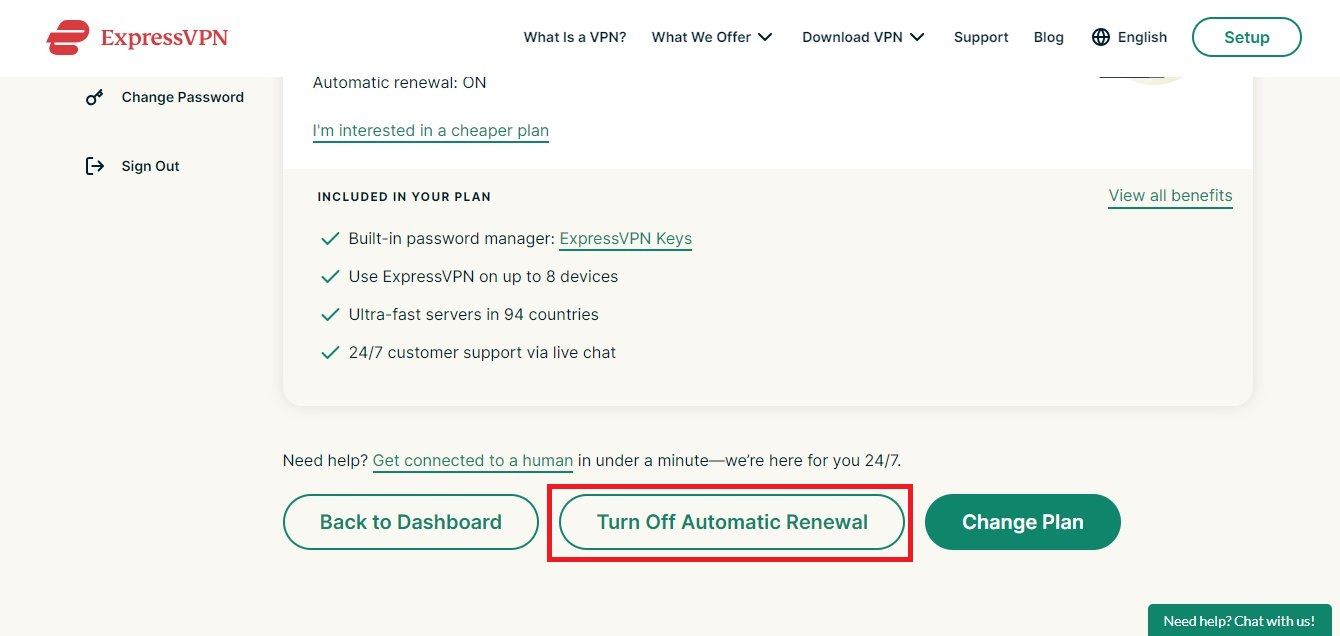View all benefits of your plan
The height and width of the screenshot is (636, 1340).
point(1170,195)
